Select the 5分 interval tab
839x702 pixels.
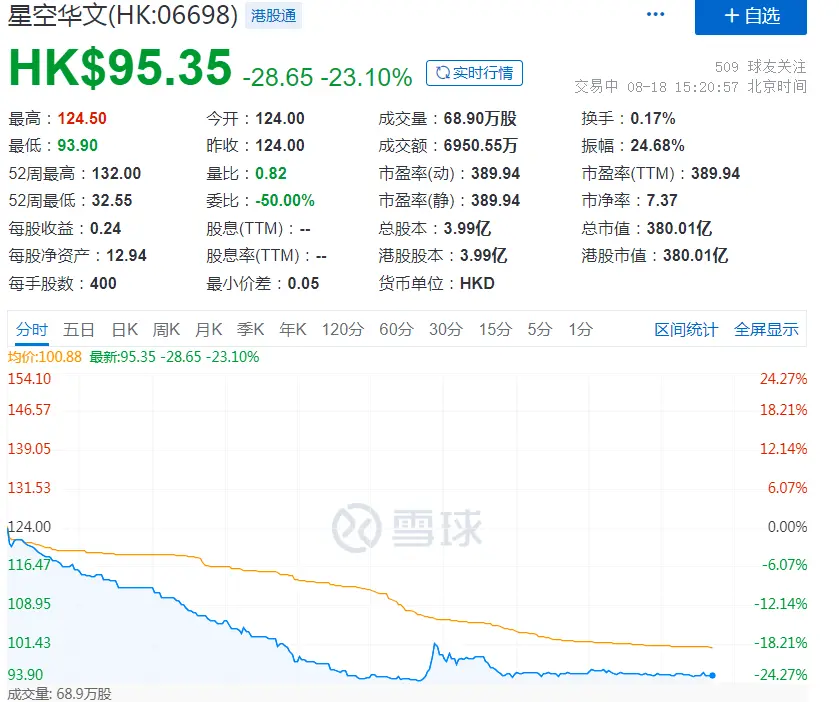click(540, 329)
